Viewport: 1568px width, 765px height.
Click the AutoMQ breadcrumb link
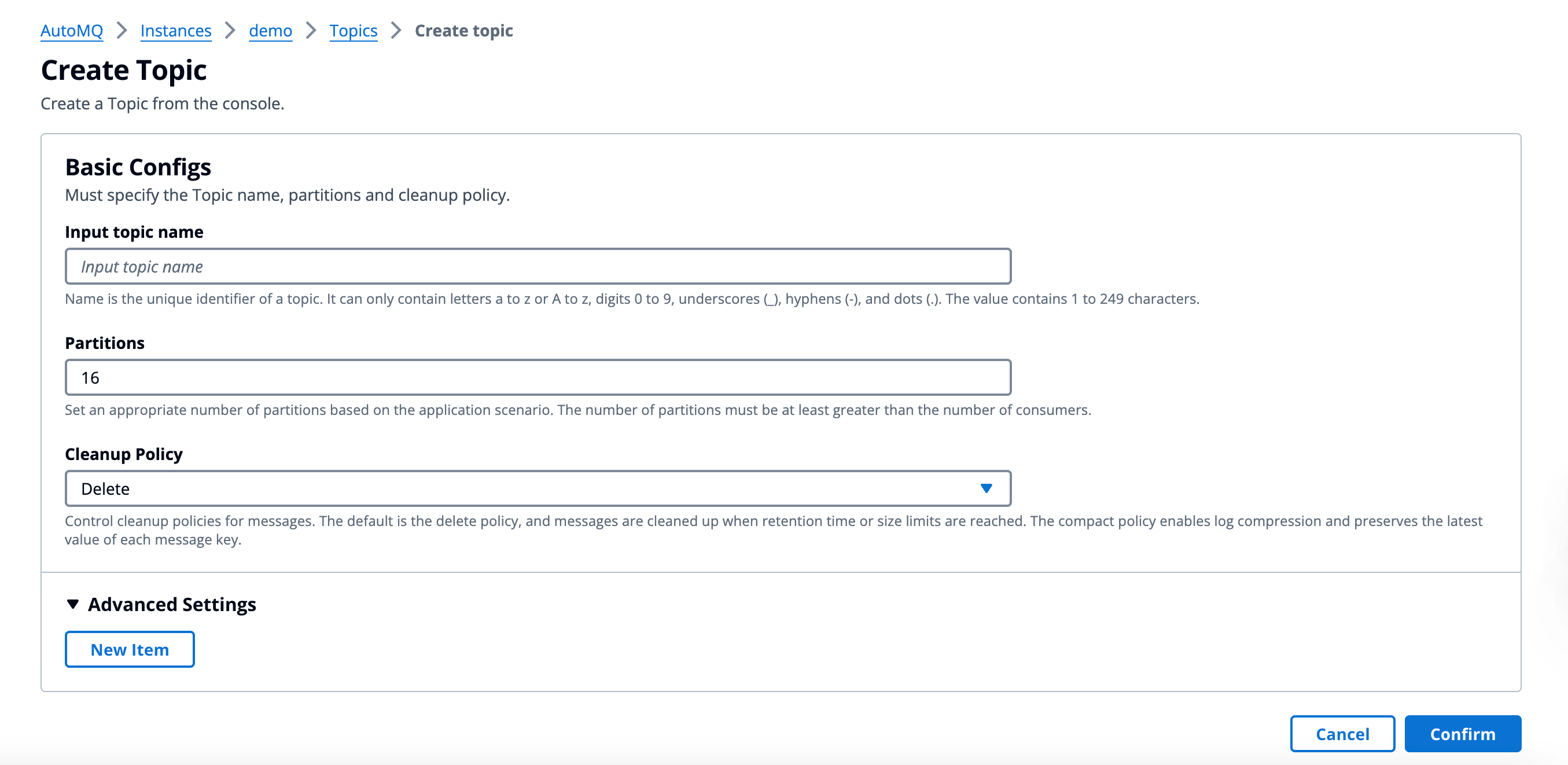coord(71,31)
